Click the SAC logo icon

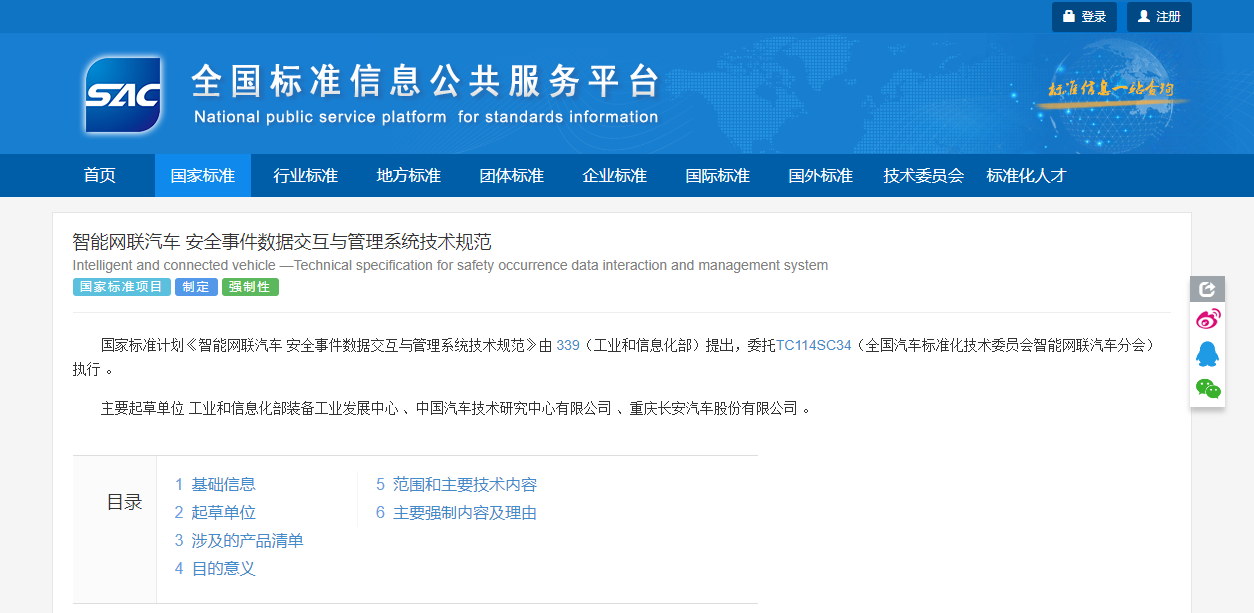(123, 95)
